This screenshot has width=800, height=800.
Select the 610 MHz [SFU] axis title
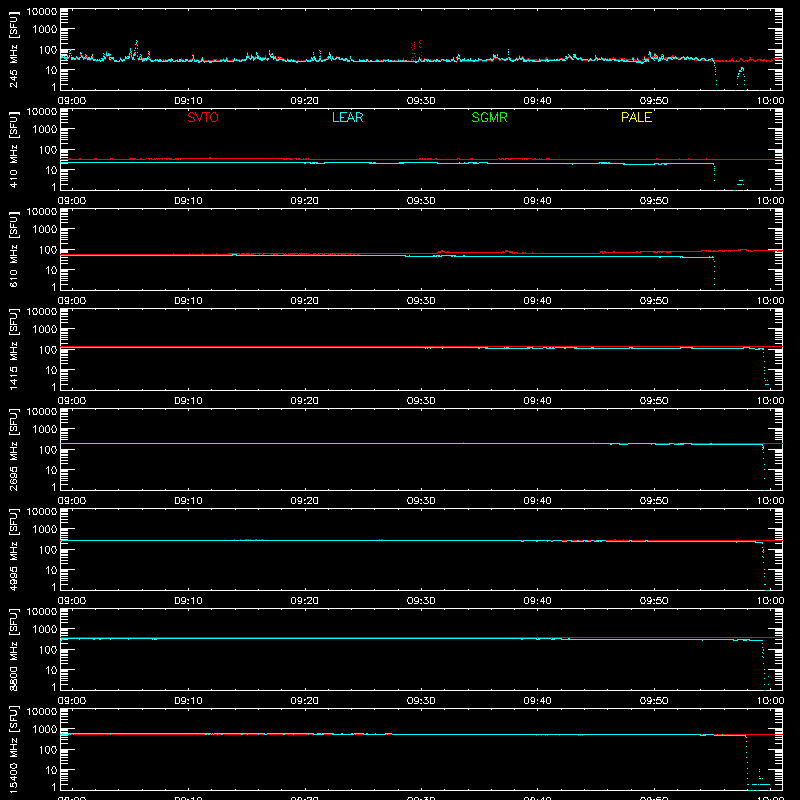14,249
